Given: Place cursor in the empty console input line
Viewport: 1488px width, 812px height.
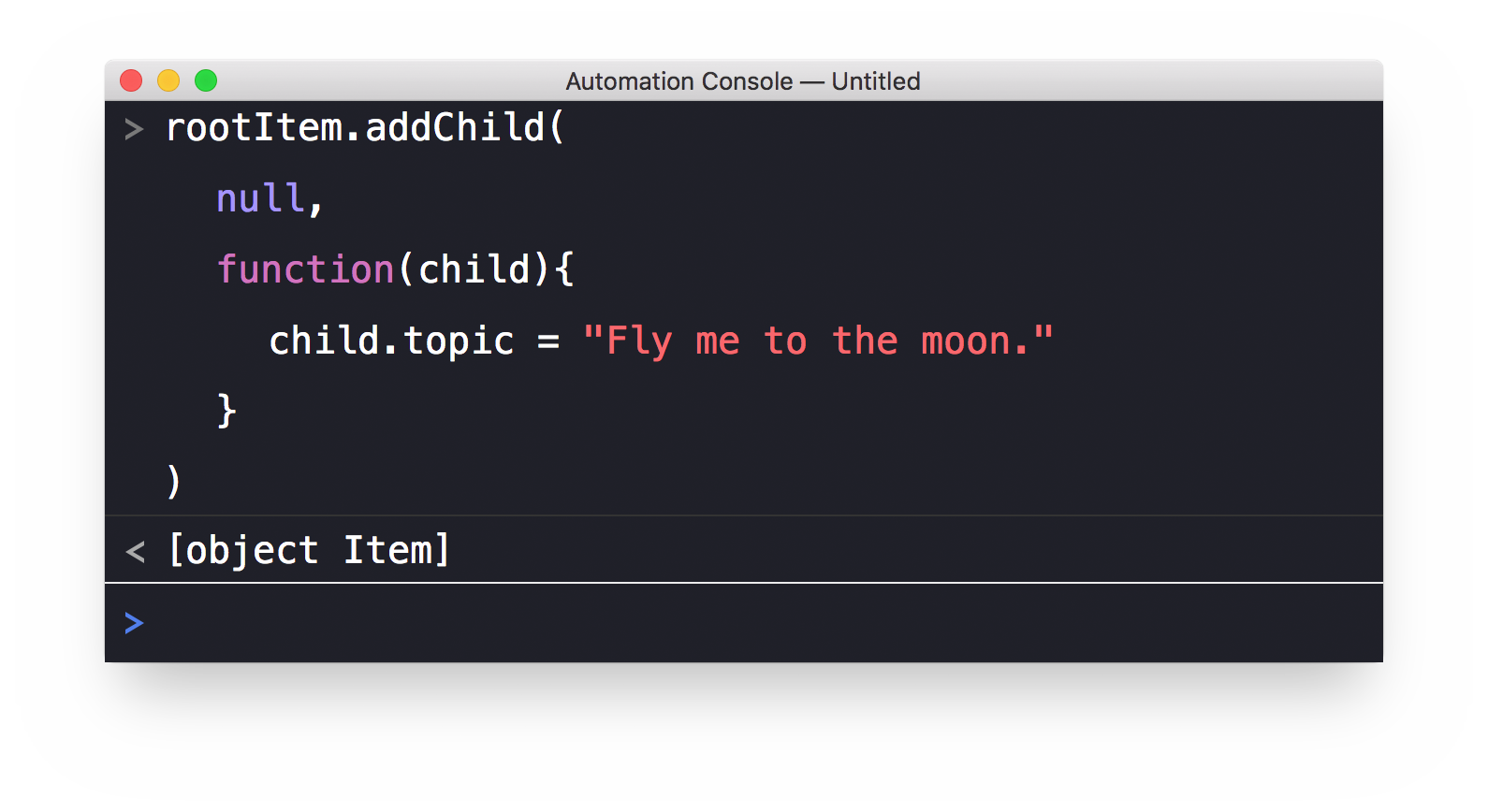Looking at the screenshot, I should pos(749,623).
